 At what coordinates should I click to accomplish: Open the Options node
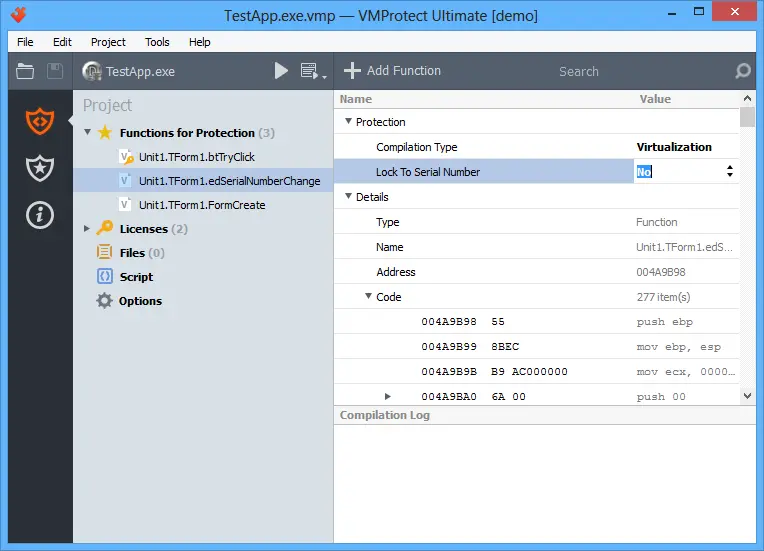click(x=140, y=301)
